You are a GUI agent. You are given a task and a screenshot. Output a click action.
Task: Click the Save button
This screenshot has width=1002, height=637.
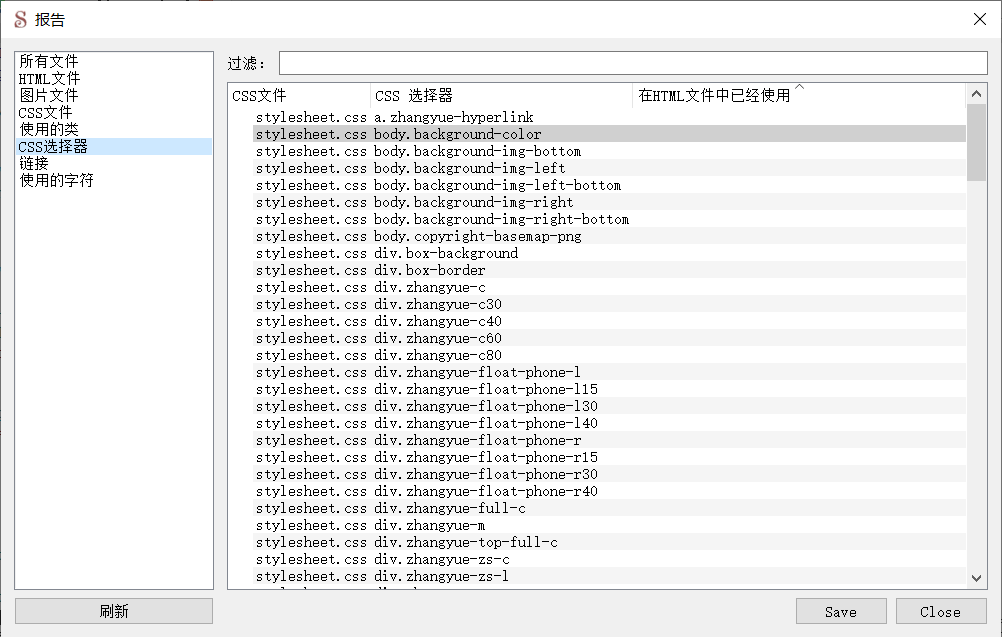840,611
